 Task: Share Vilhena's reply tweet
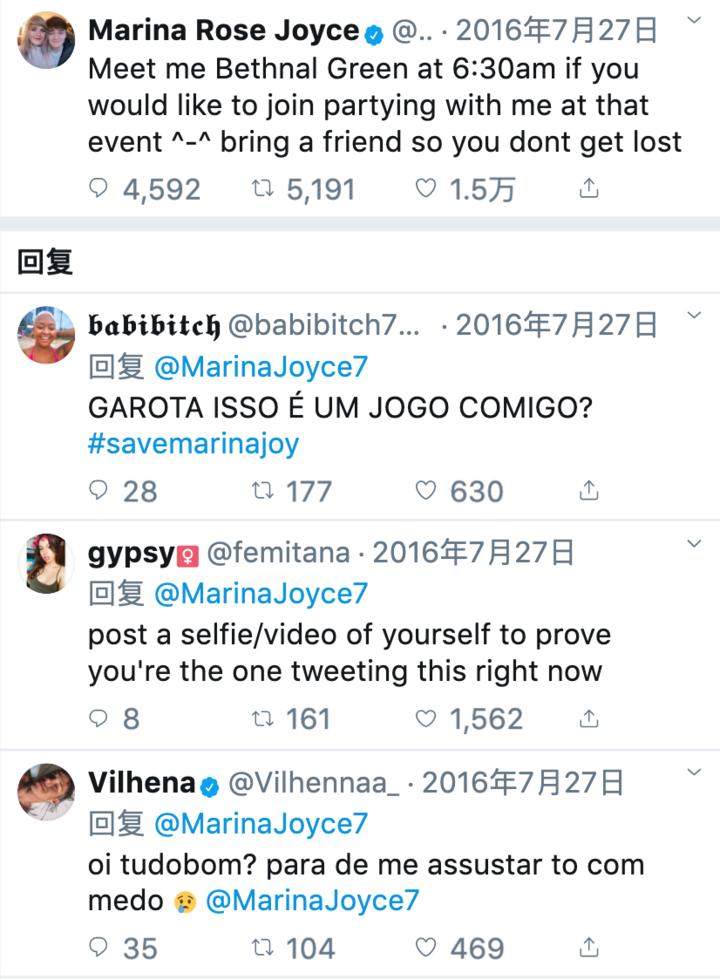[589, 947]
